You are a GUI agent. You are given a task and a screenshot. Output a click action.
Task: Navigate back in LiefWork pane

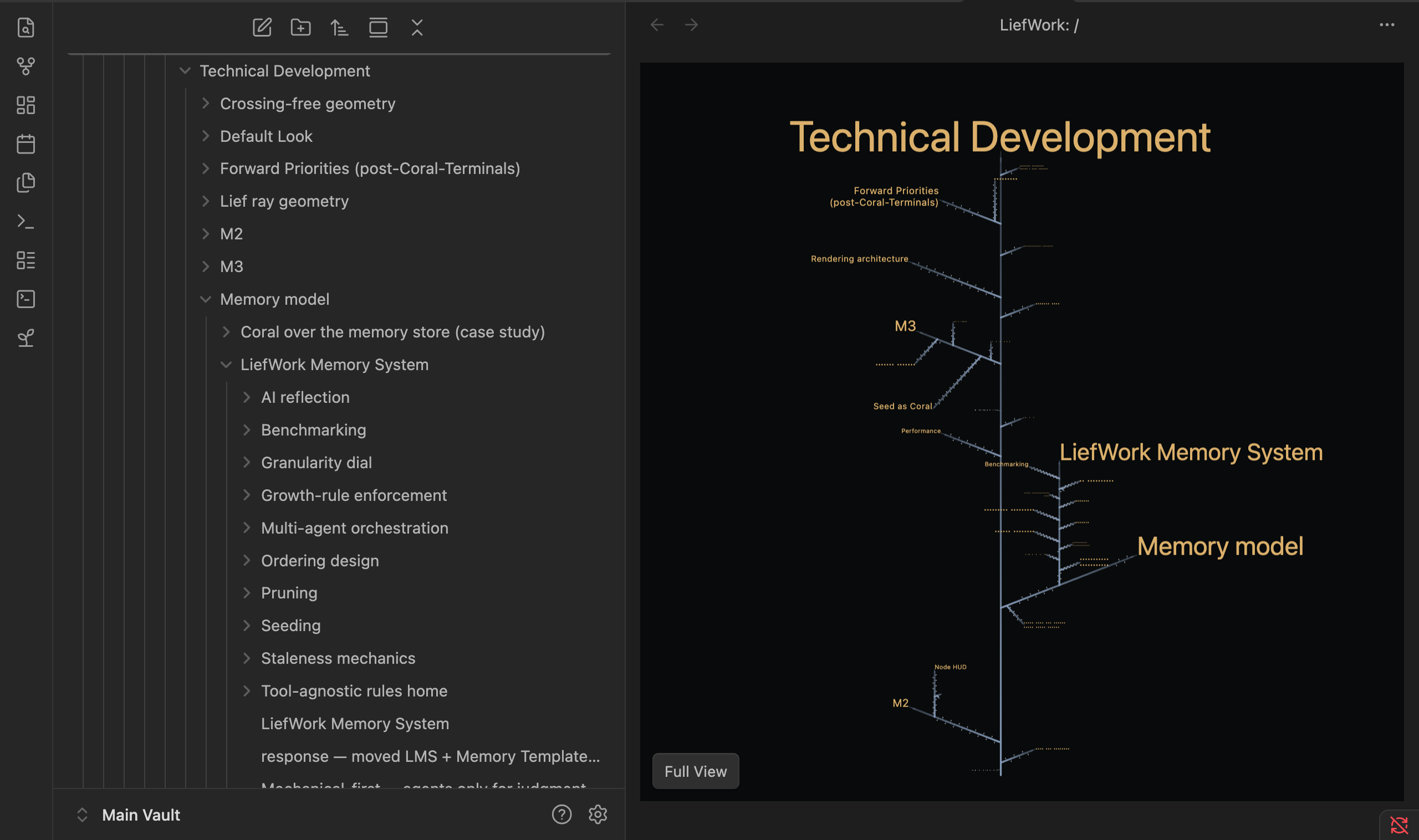tap(657, 25)
